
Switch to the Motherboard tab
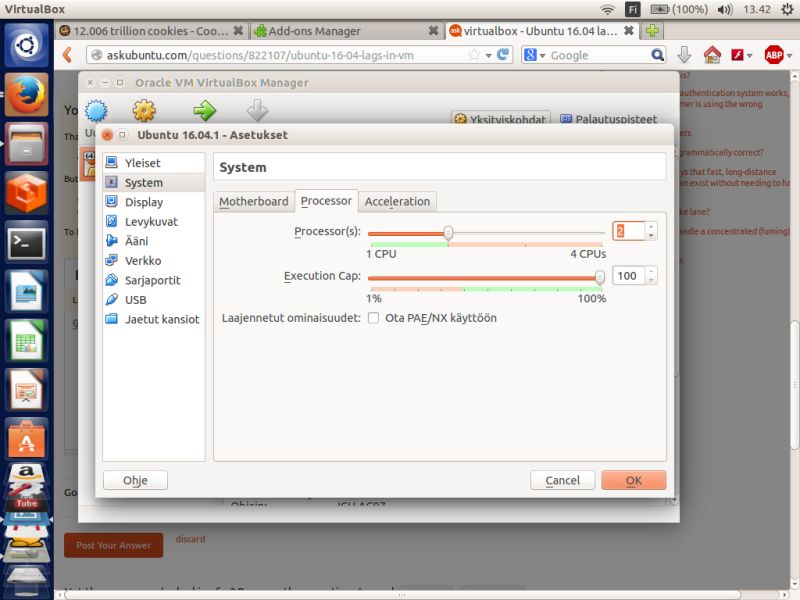click(x=253, y=201)
